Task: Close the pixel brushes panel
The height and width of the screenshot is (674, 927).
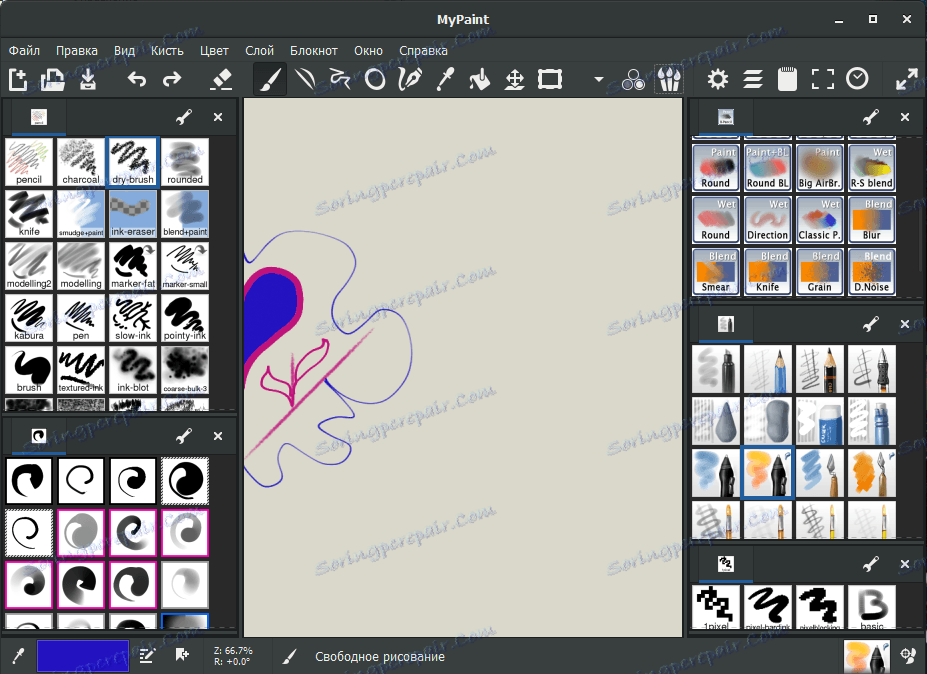Action: click(x=904, y=564)
